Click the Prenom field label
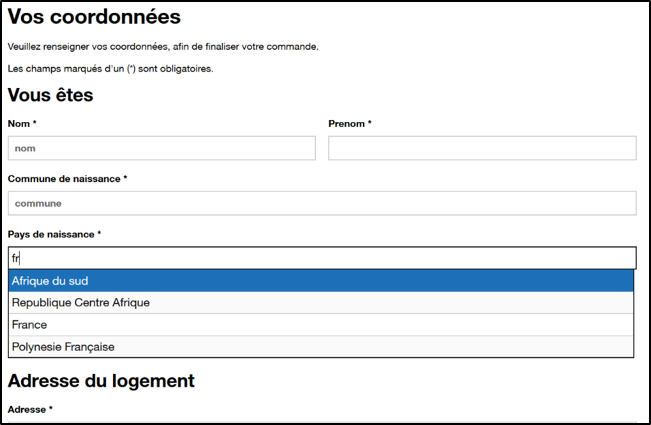Viewport: 651px width, 425px height. (346, 124)
